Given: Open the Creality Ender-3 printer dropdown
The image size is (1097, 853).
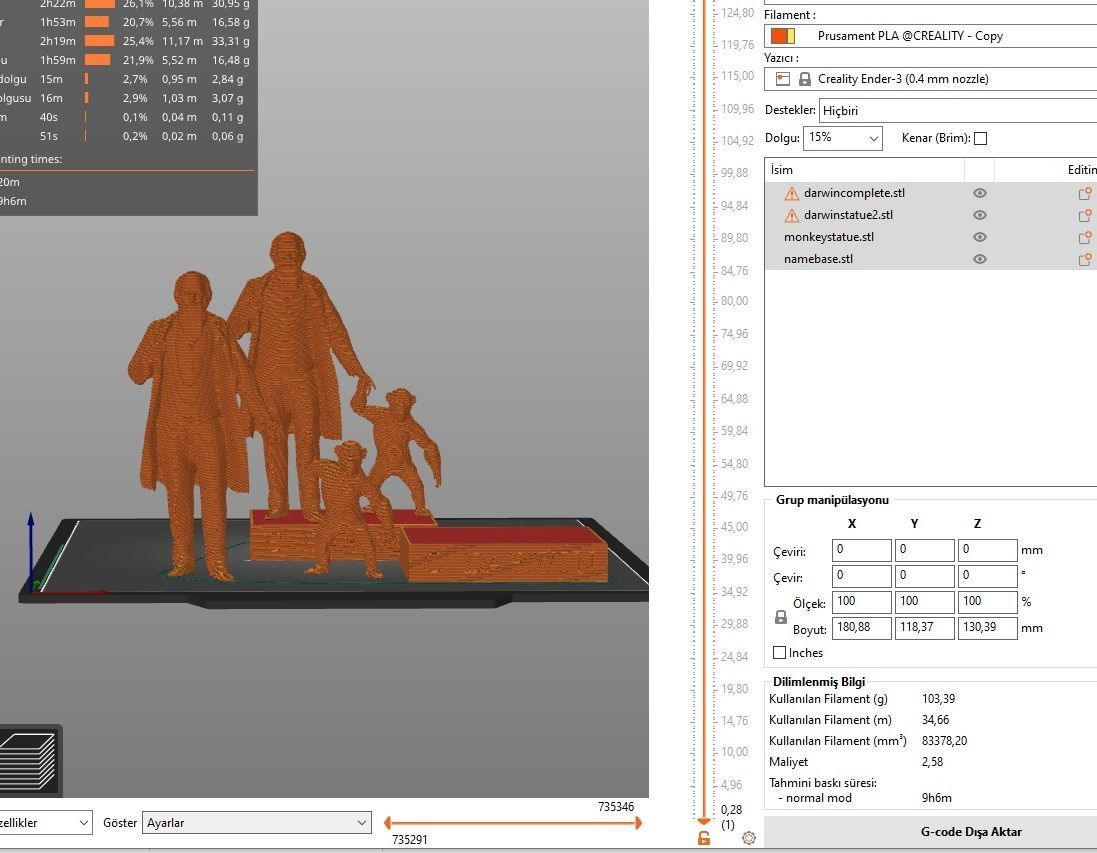Looking at the screenshot, I should pos(930,79).
